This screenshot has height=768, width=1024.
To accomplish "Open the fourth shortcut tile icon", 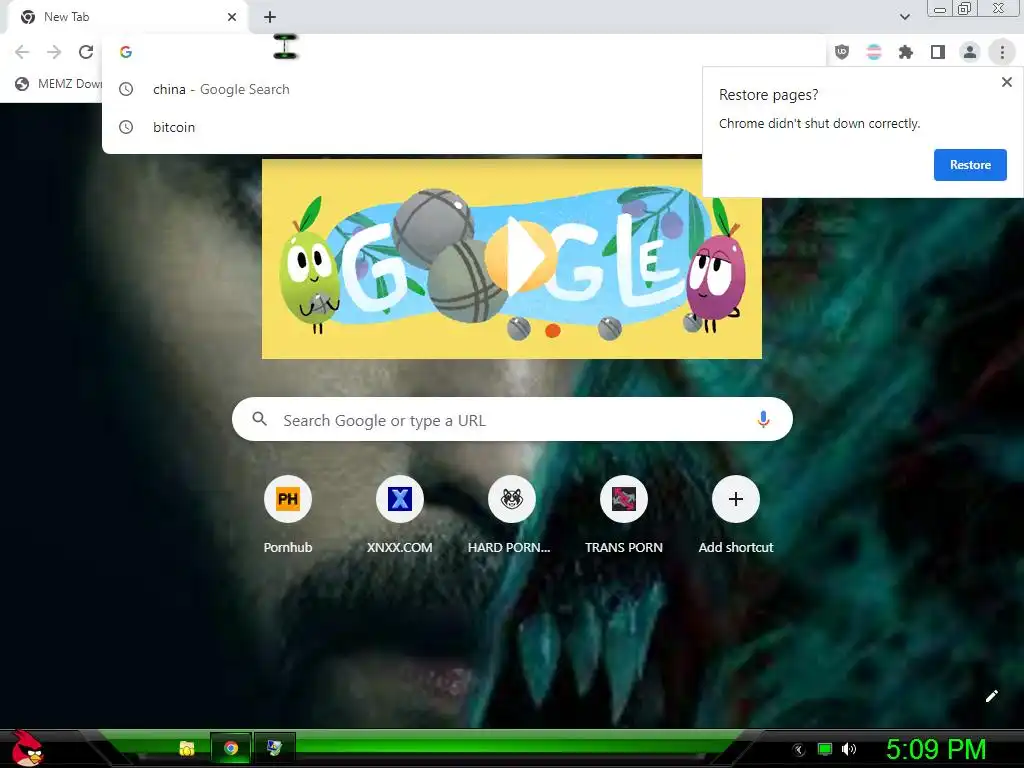I will coord(624,499).
